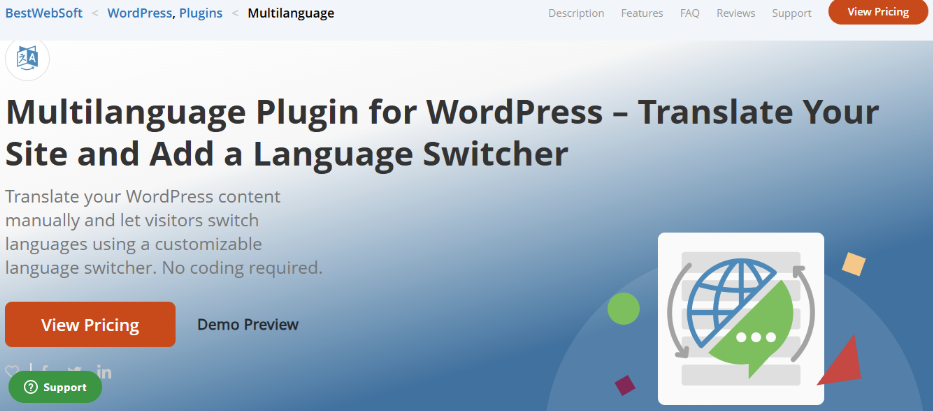The height and width of the screenshot is (411, 933).
Task: Select Multilanguage in the breadcrumb
Action: (290, 13)
